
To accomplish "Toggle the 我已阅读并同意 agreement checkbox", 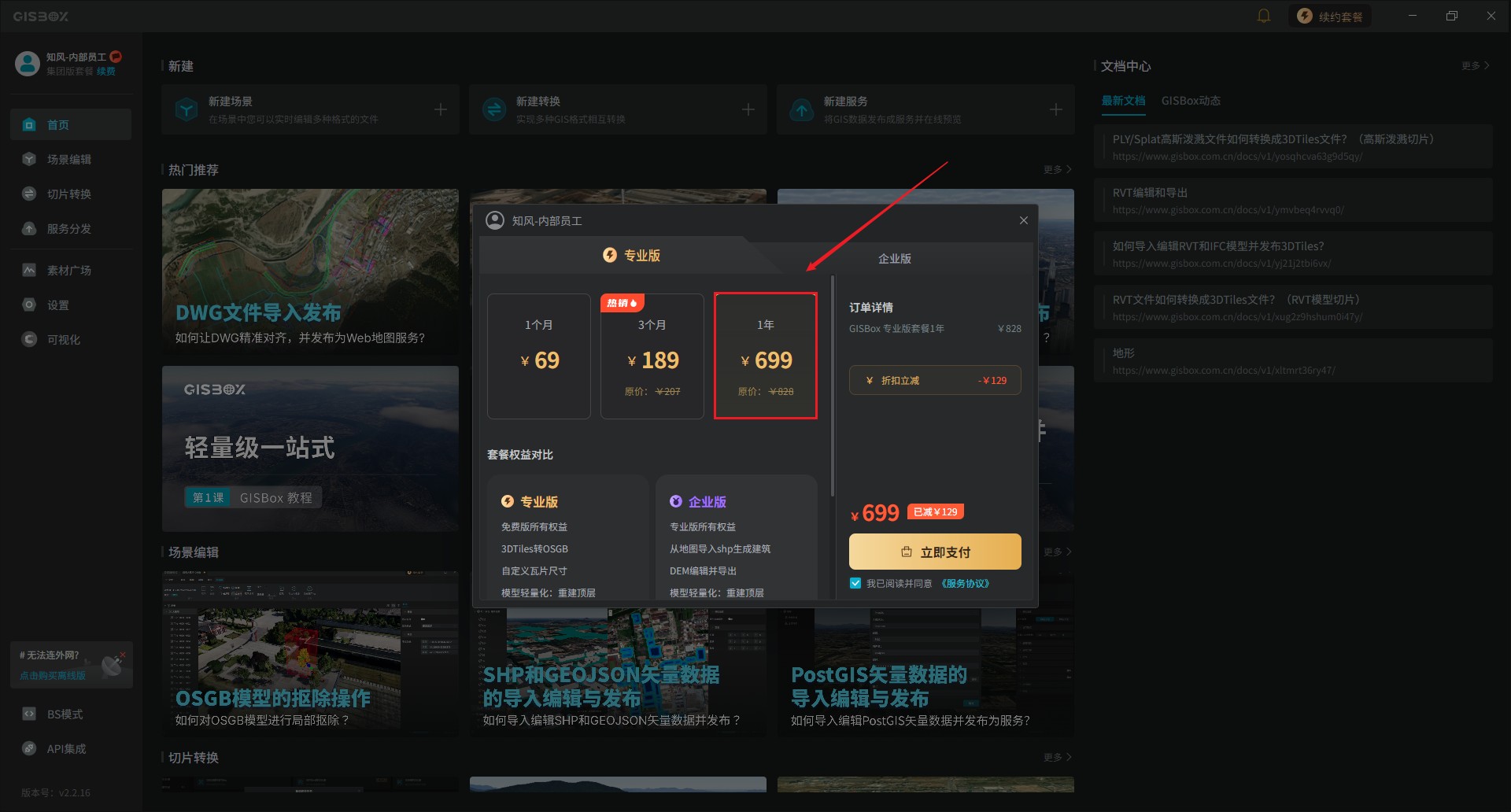I will [x=855, y=584].
